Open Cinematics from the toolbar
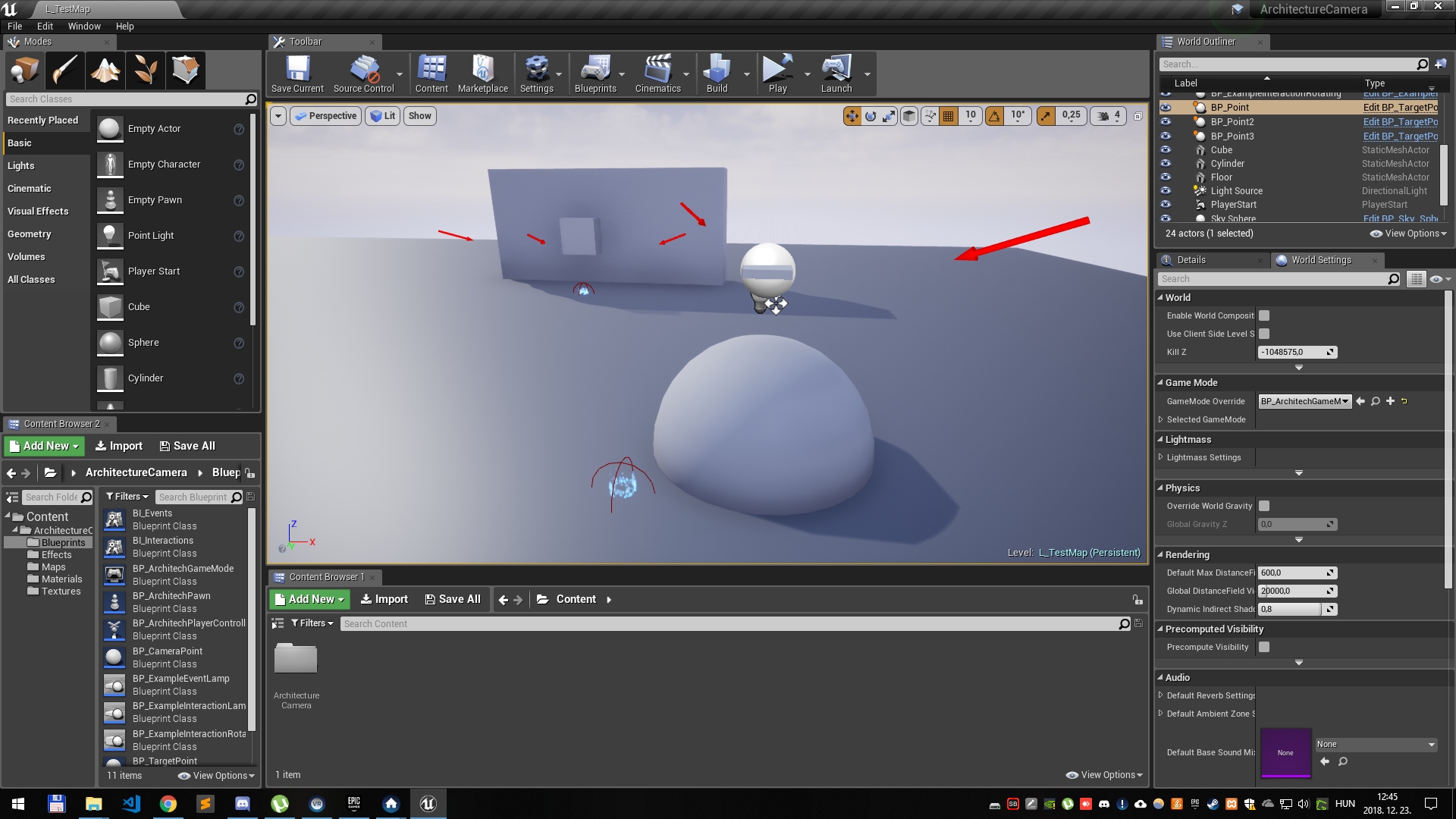 click(657, 72)
